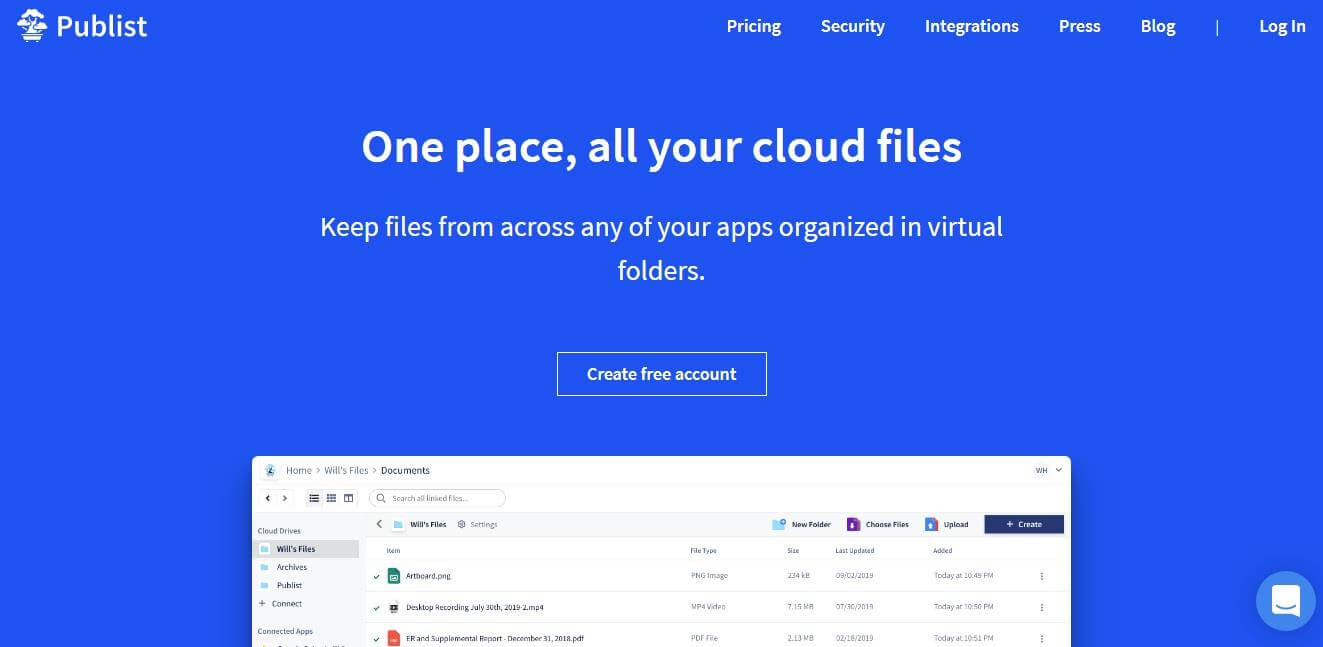Click back chevron beside Will's Files header

379,524
